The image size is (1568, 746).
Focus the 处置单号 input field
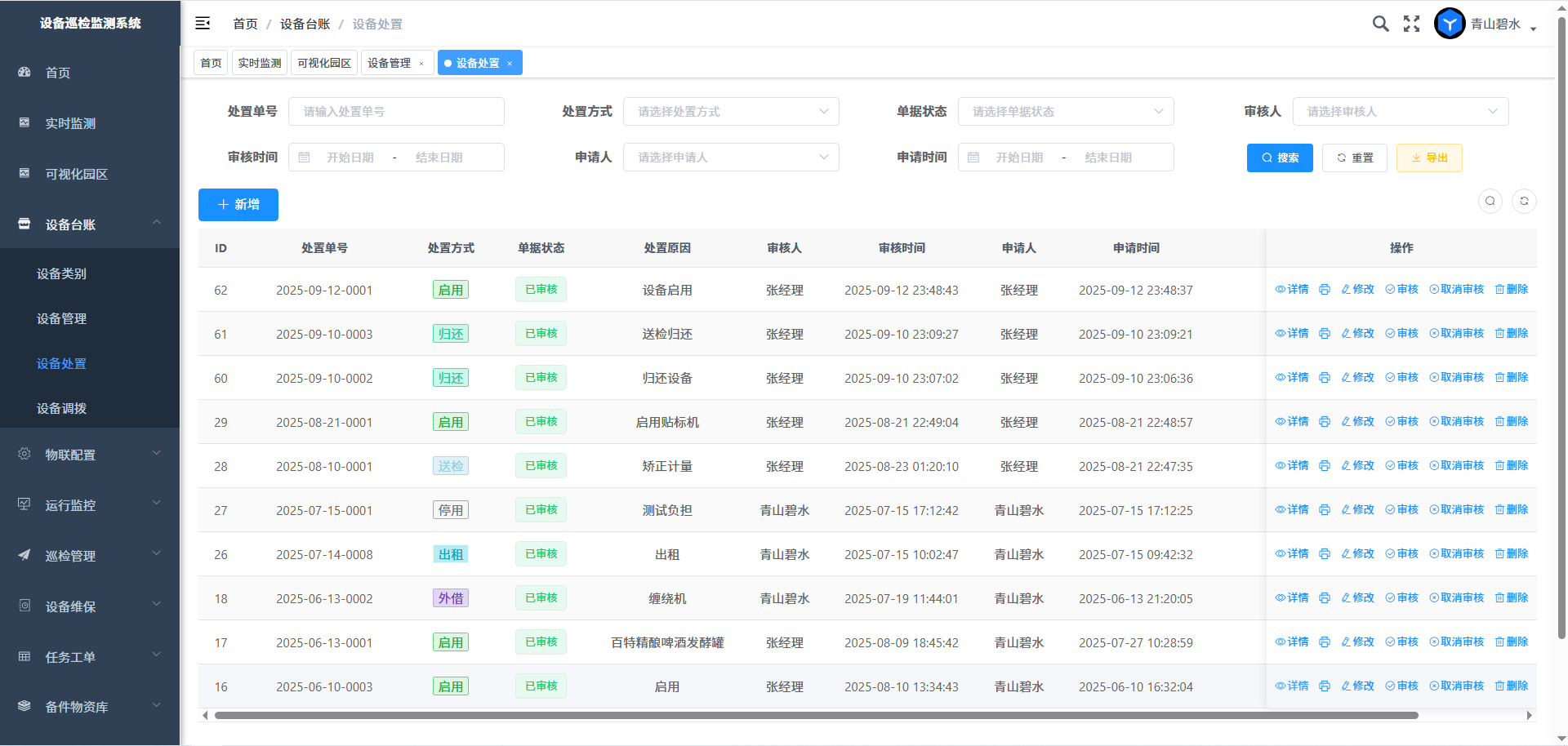click(x=396, y=112)
